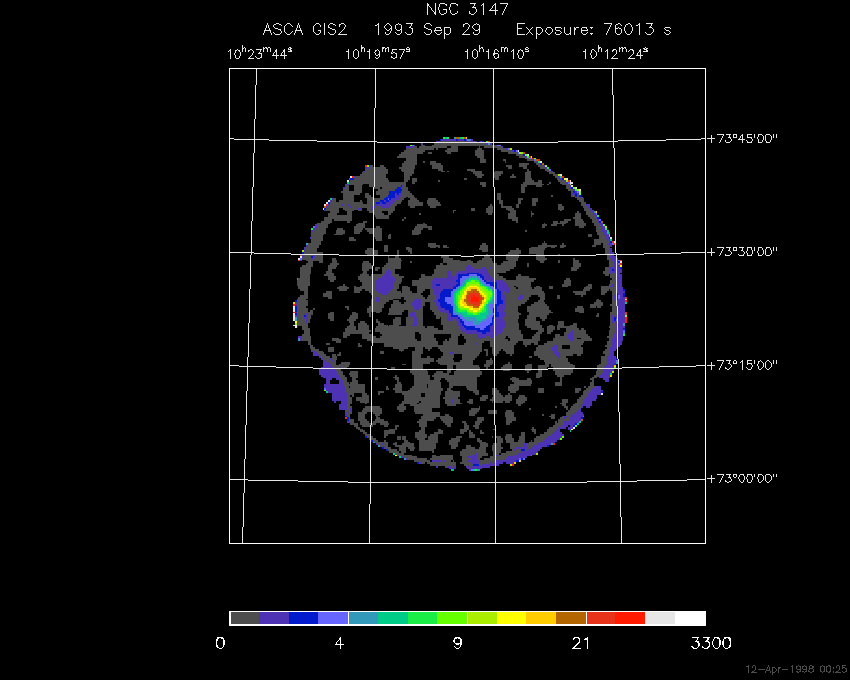Pick the white swatch at color bar end
Viewport: 850px width, 680px height.
690,618
